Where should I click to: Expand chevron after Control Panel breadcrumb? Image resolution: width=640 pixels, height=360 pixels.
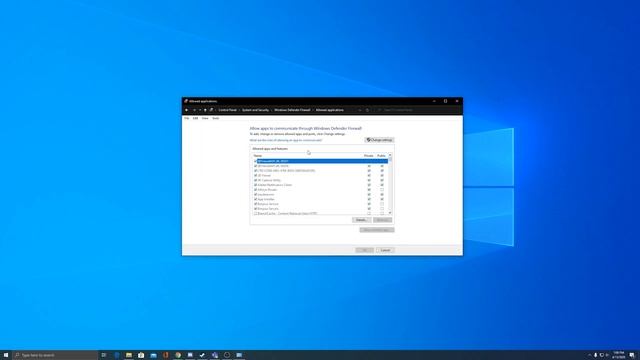point(239,110)
